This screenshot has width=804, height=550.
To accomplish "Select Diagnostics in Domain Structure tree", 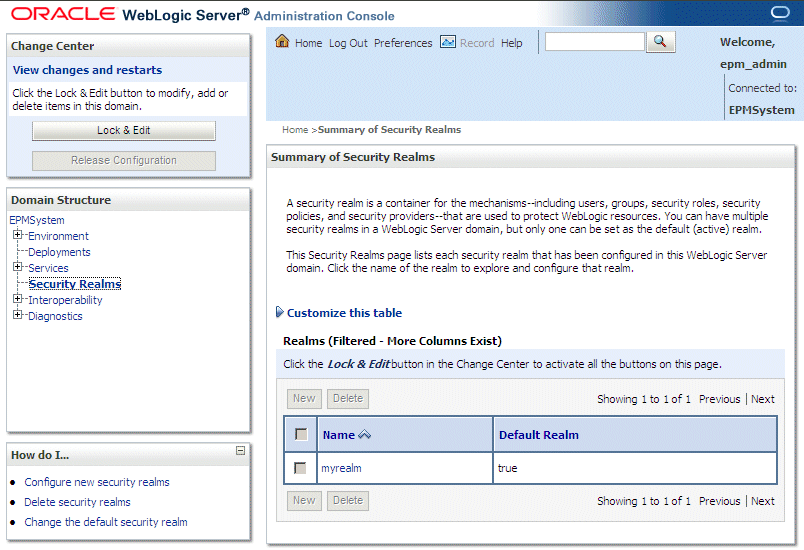I will coord(55,316).
